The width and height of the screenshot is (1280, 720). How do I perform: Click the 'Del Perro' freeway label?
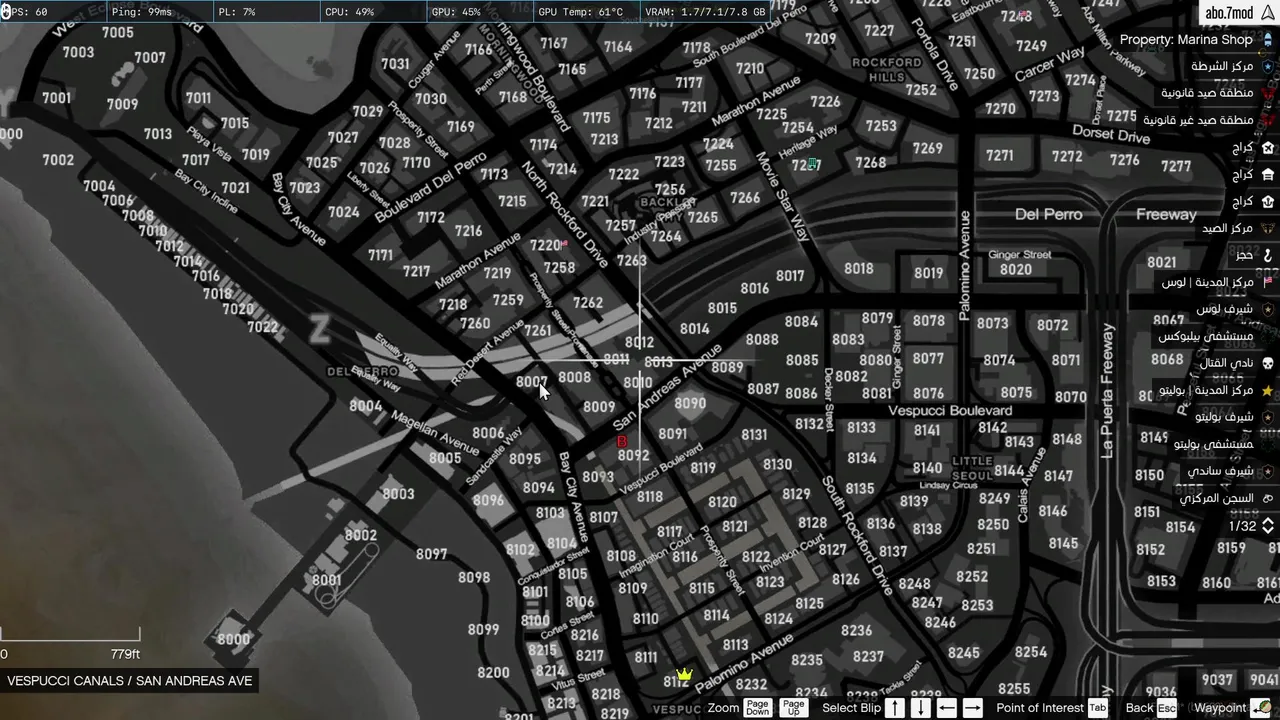point(1048,214)
